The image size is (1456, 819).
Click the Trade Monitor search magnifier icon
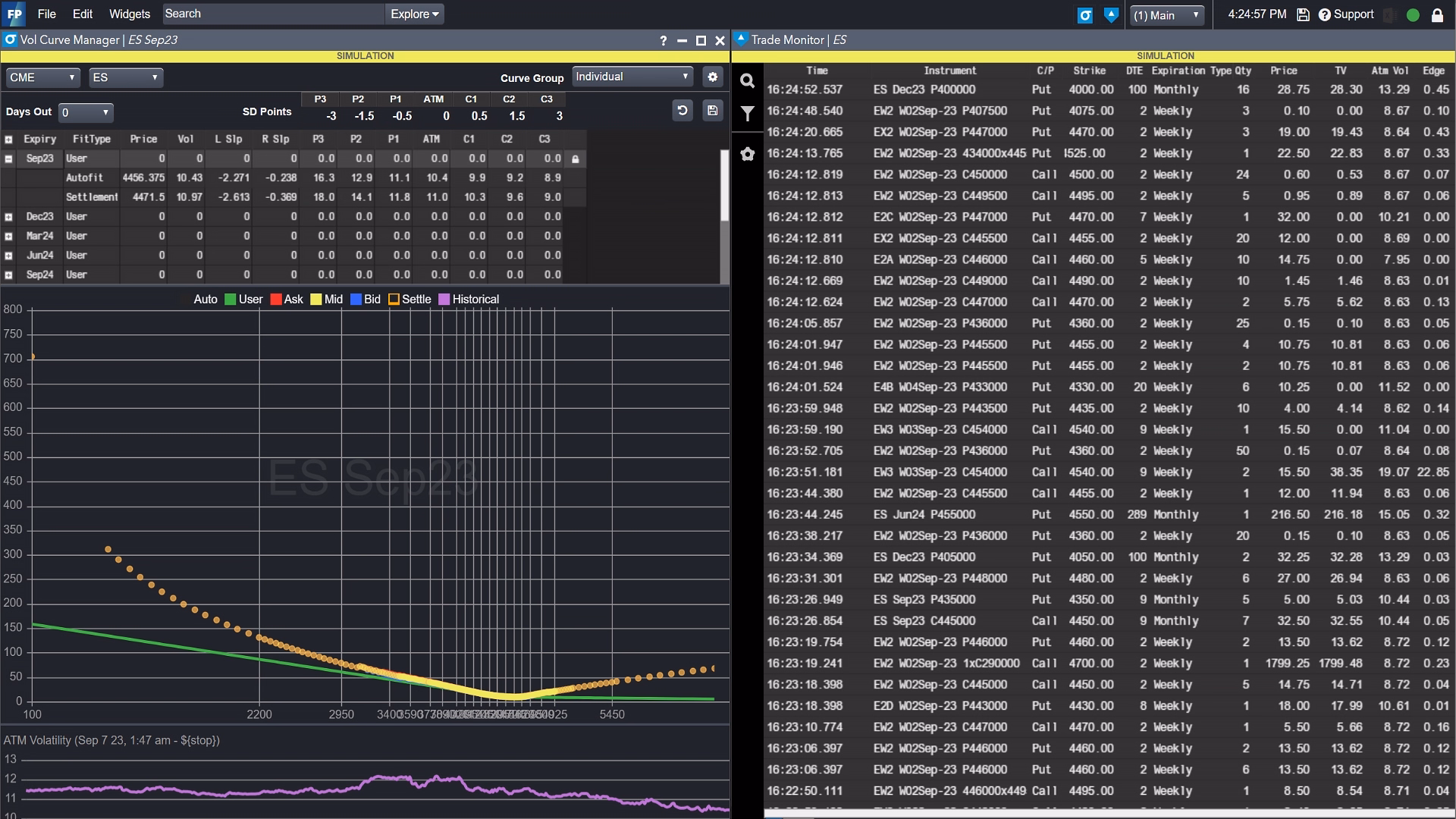(747, 81)
